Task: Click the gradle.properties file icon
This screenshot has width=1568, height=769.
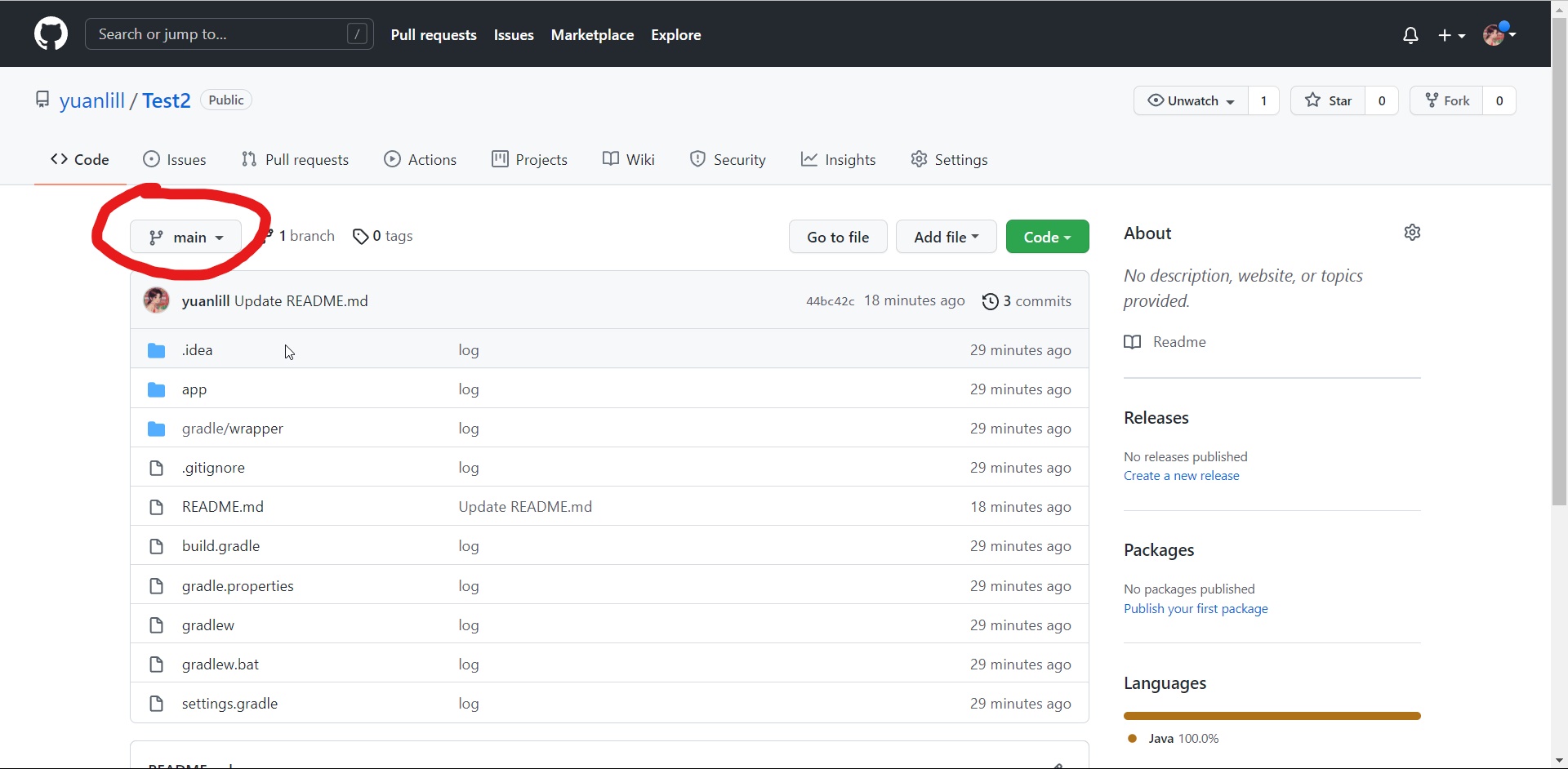Action: 156,586
